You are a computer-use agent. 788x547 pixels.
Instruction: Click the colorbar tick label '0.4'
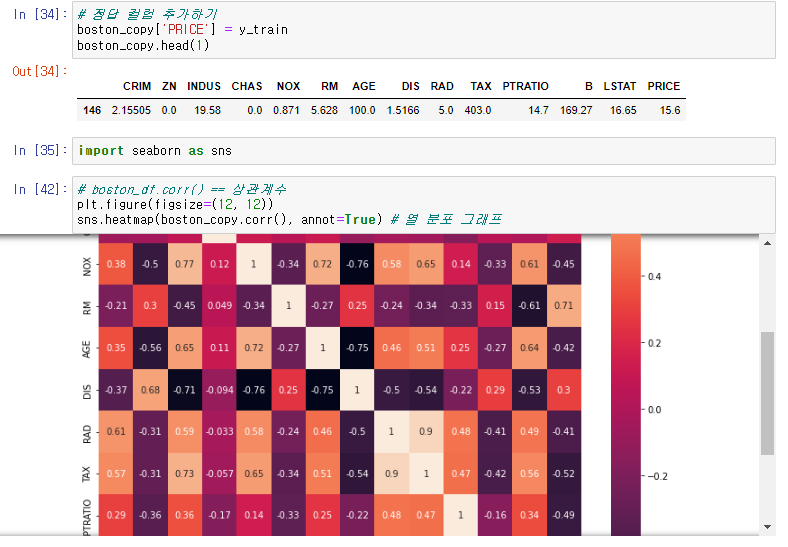pyautogui.click(x=654, y=277)
